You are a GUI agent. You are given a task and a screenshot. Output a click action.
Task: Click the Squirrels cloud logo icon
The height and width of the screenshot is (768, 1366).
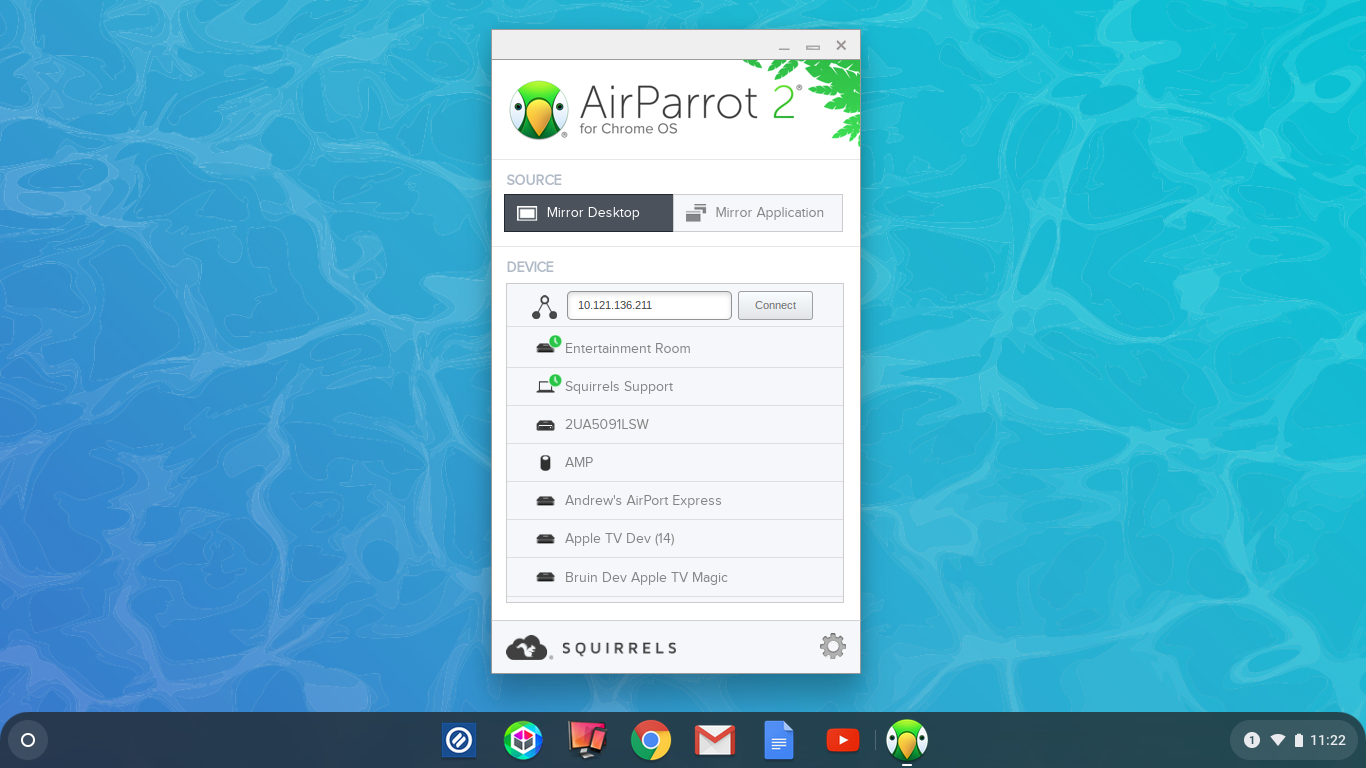528,648
